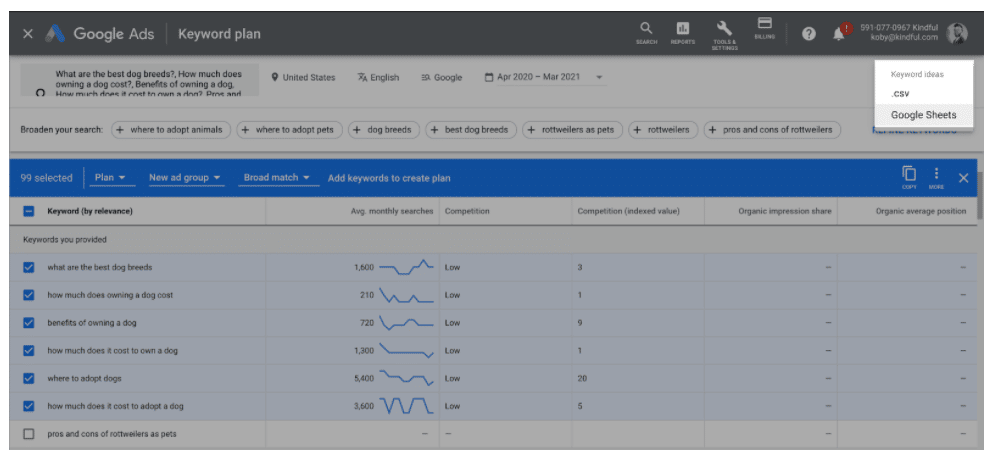
Task: Add 'dog breeds' suggestion chip
Action: click(384, 130)
